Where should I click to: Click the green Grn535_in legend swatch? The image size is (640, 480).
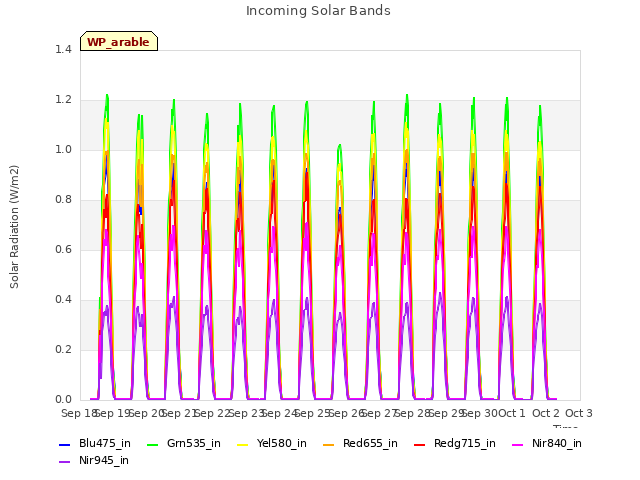(x=153, y=444)
